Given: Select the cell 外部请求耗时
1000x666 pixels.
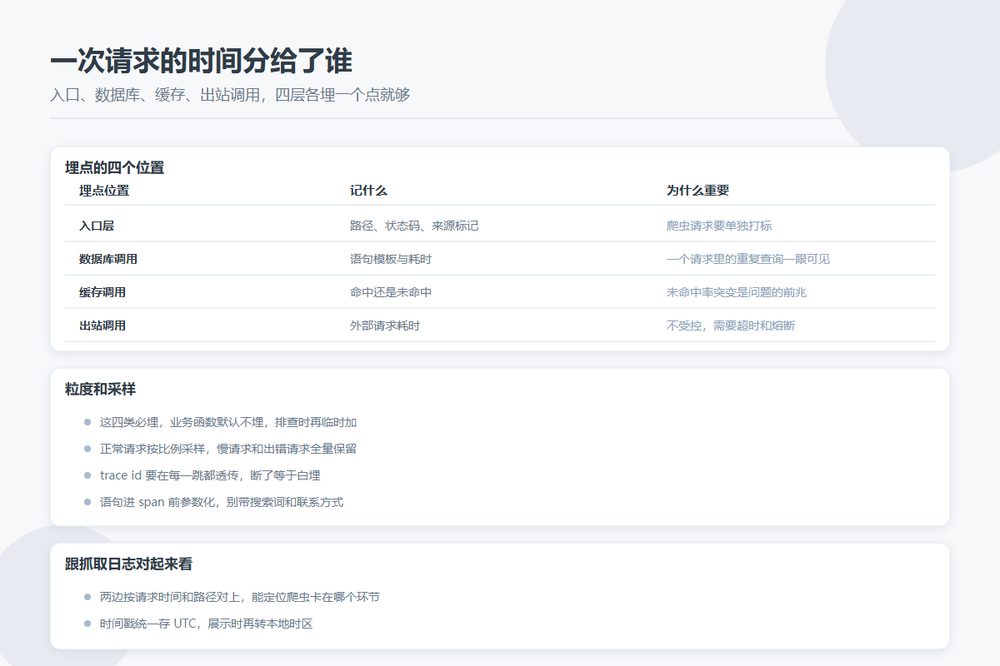Looking at the screenshot, I should (385, 325).
